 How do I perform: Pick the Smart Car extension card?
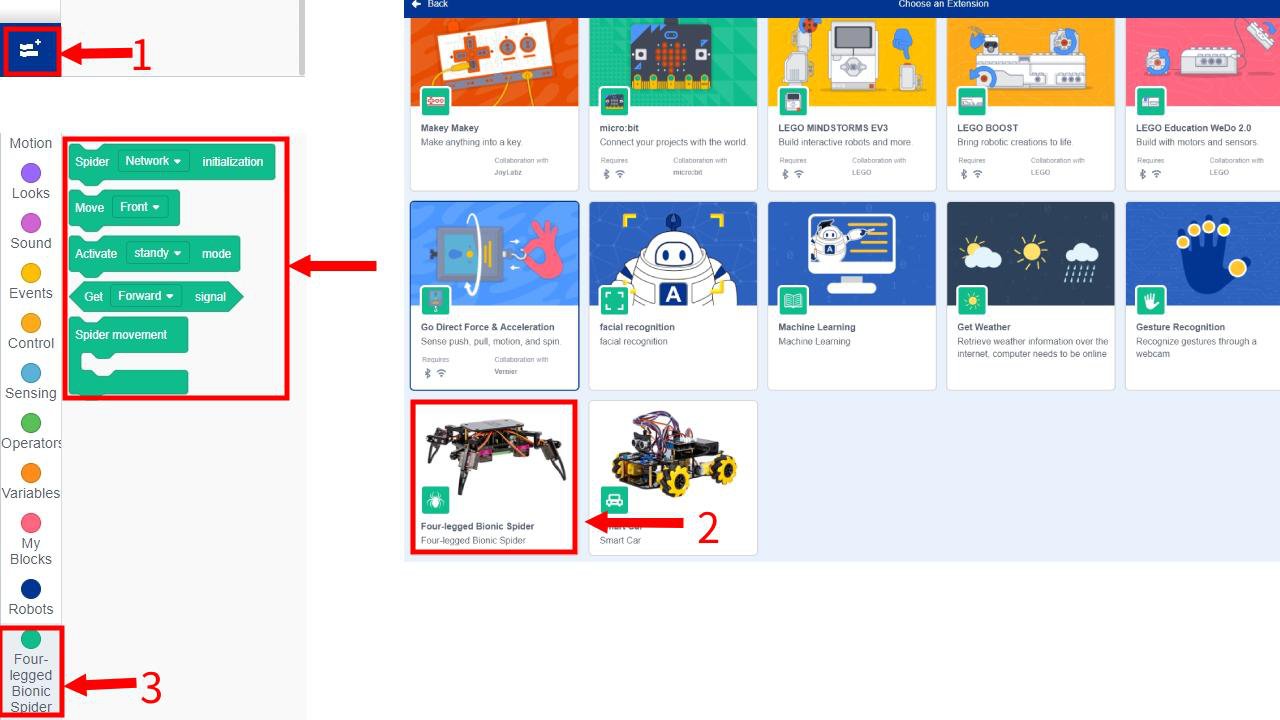(x=673, y=478)
